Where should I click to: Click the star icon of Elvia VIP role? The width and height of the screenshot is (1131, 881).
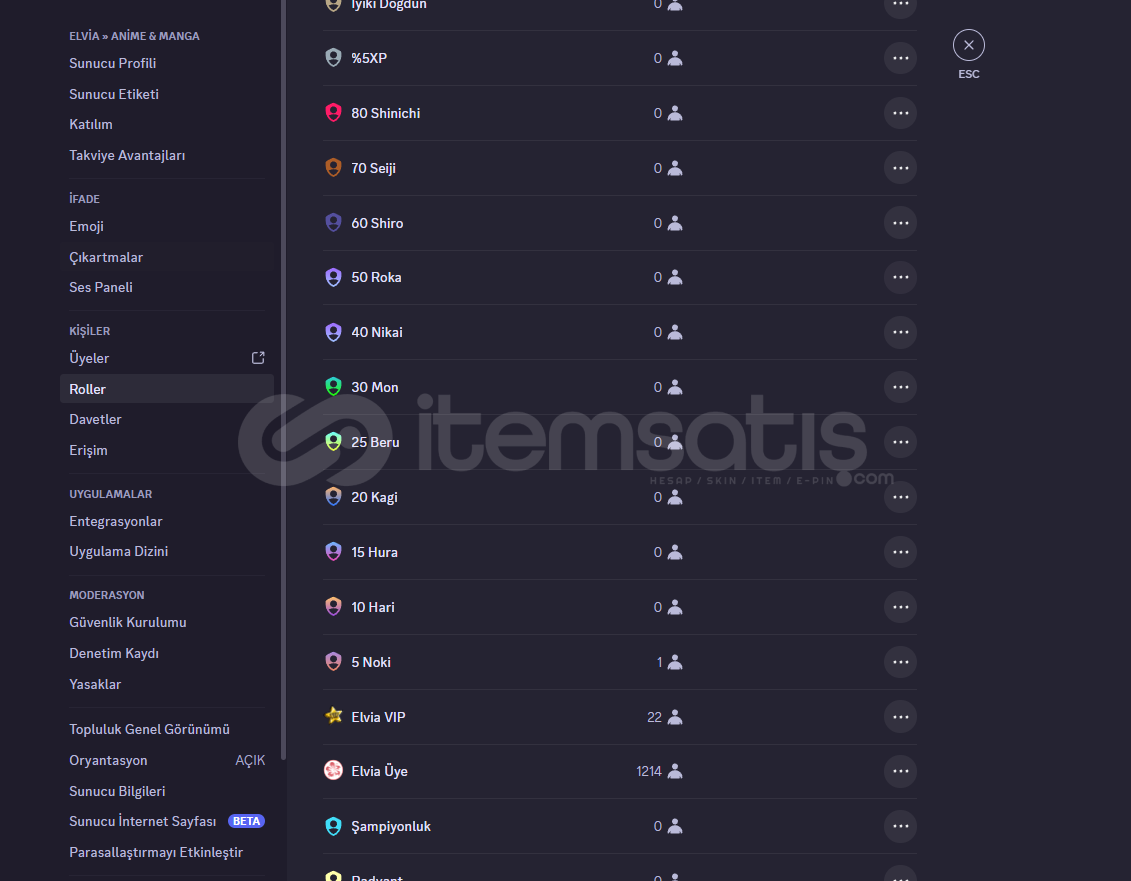point(333,716)
